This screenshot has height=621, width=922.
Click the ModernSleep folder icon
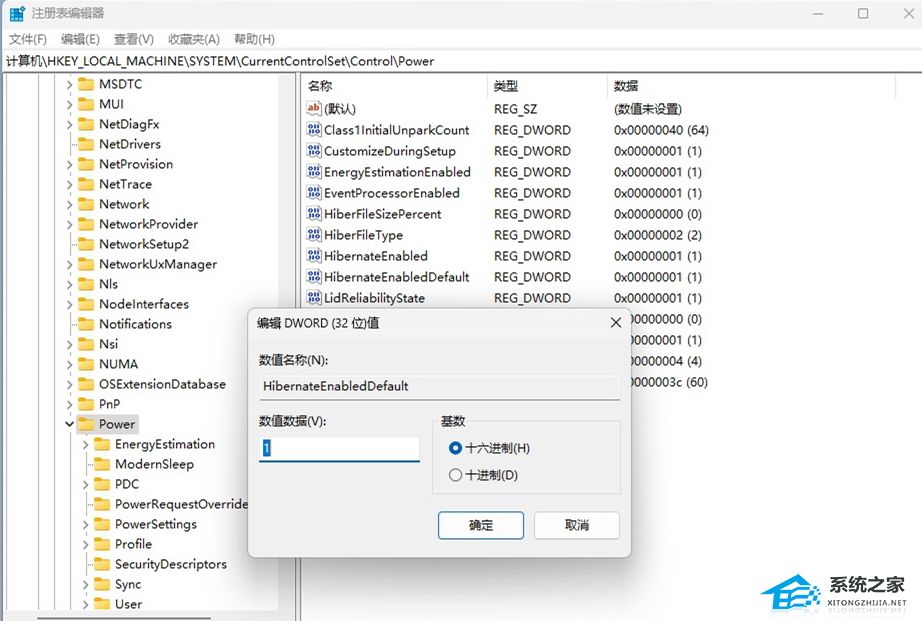[x=102, y=464]
